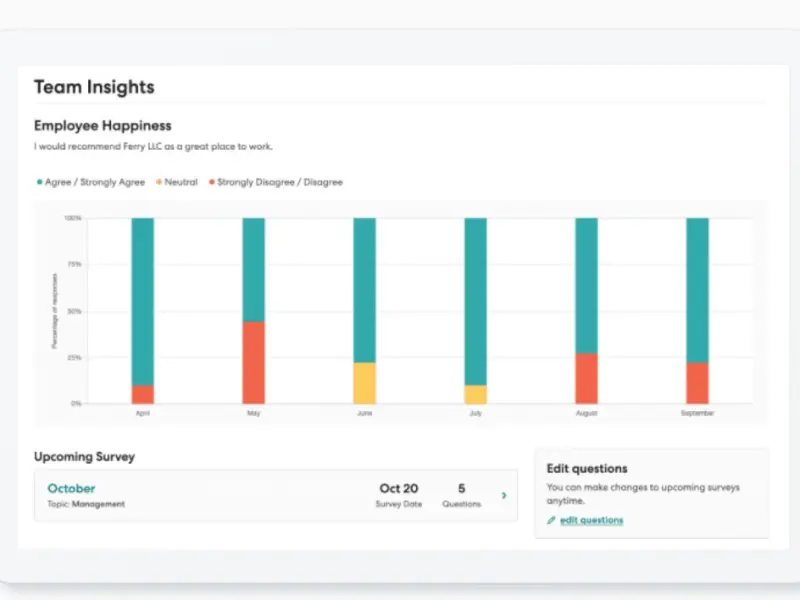Toggle the Neutral legend series label
Image resolution: width=800 pixels, height=600 pixels.
click(181, 183)
